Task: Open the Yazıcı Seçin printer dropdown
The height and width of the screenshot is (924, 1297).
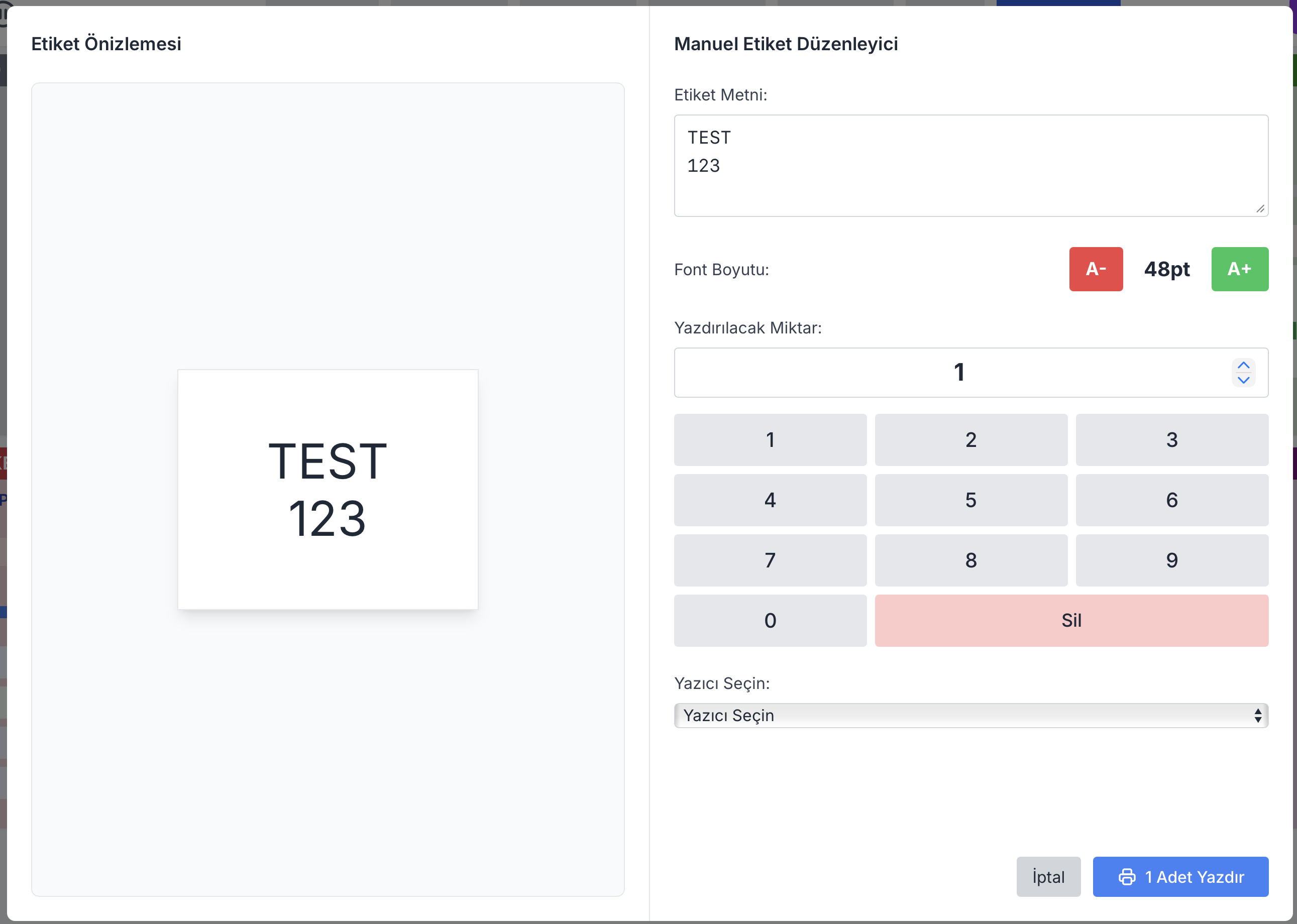Action: click(x=970, y=715)
